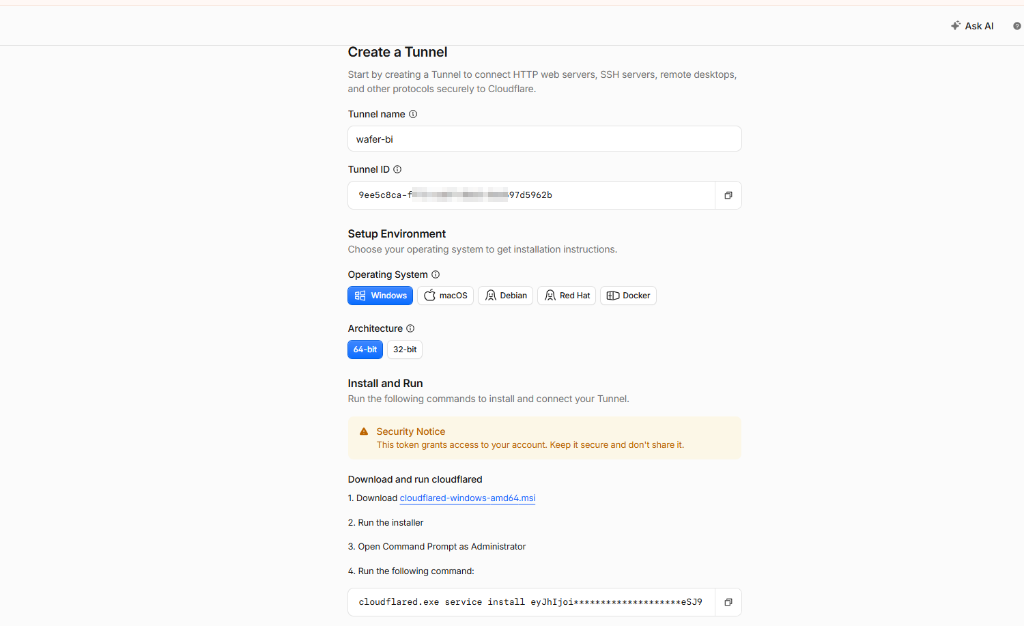The image size is (1024, 626).
Task: Choose 64-bit architecture
Action: click(365, 350)
